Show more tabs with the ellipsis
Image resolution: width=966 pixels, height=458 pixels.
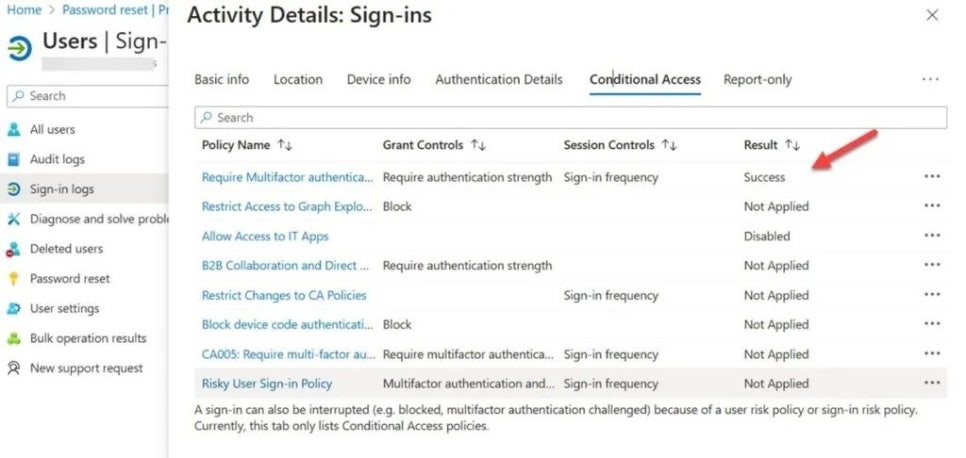pyautogui.click(x=930, y=80)
